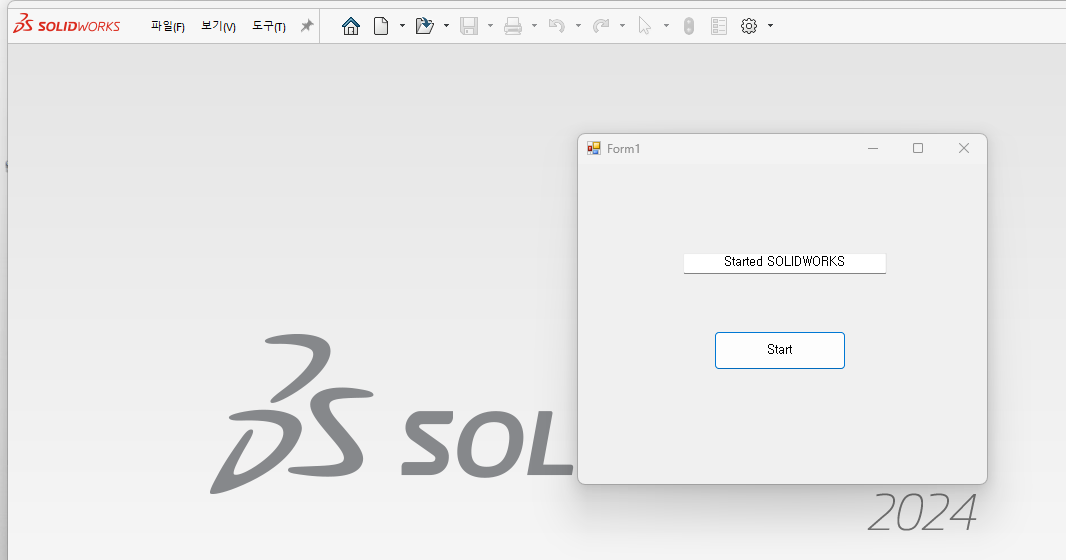Expand the Options gear dropdown arrow

point(770,26)
